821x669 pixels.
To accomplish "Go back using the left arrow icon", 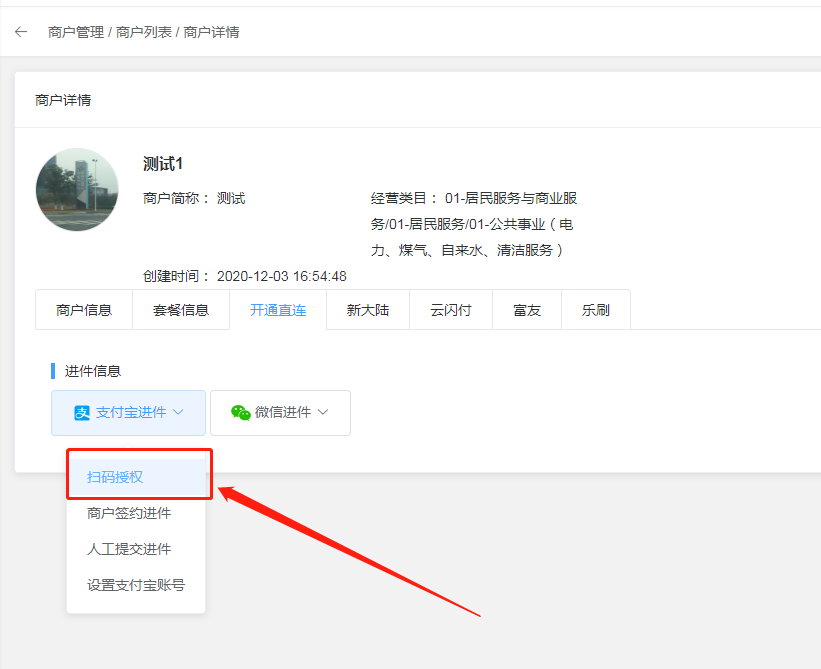I will point(21,32).
